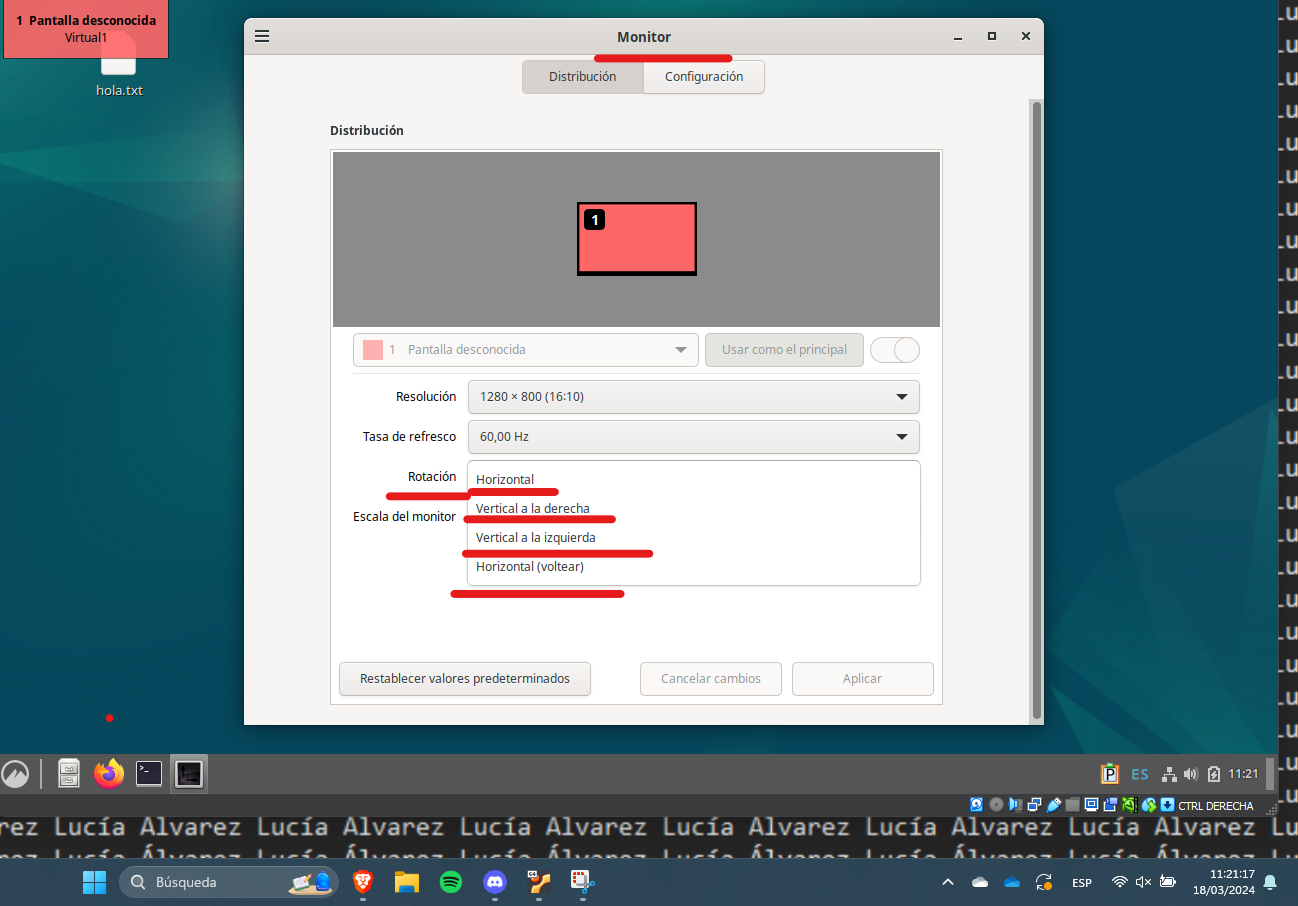The width and height of the screenshot is (1298, 906).
Task: Open the Pantalla desconocida display selector
Action: pyautogui.click(x=525, y=350)
